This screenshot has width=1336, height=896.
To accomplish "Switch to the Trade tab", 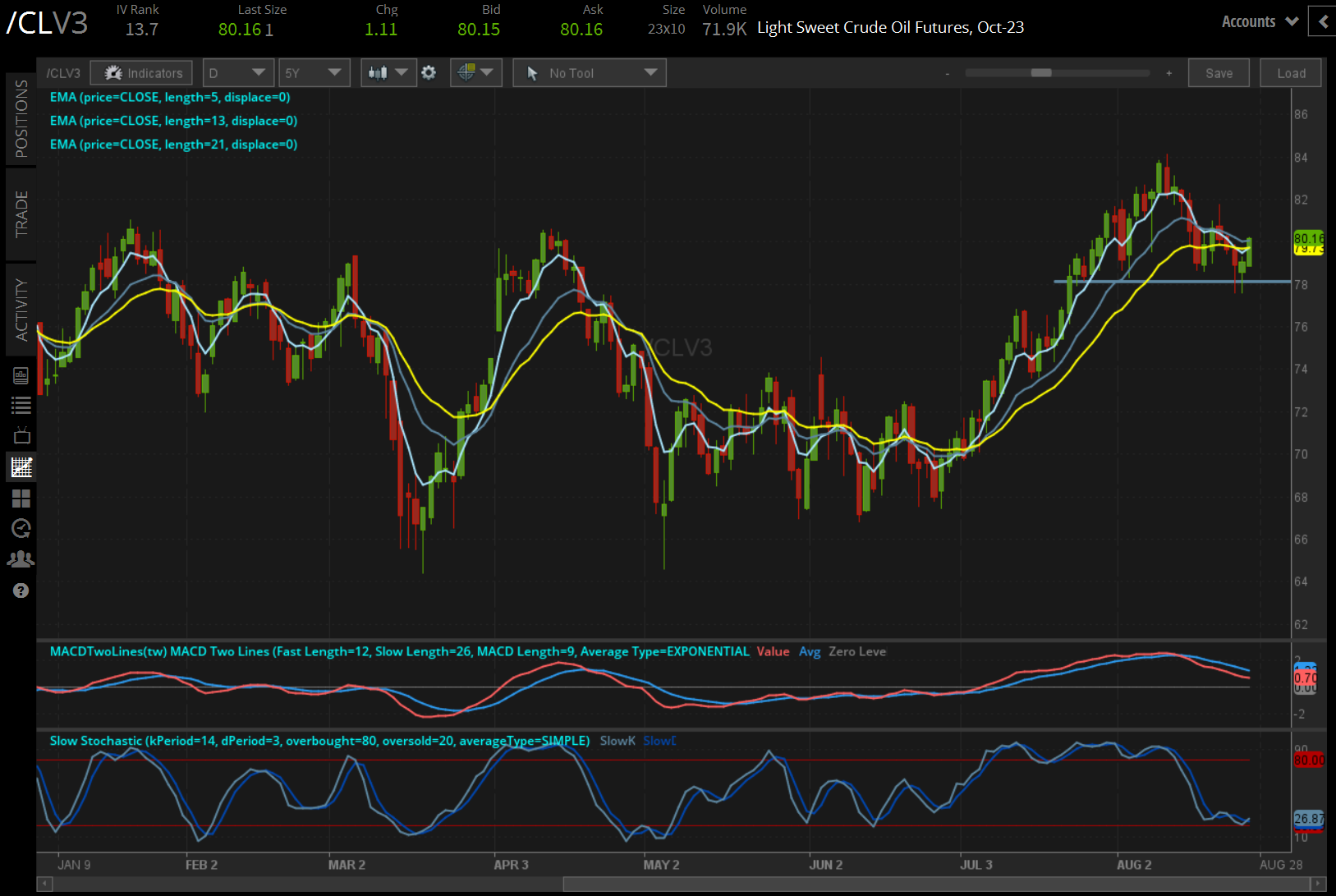I will pyautogui.click(x=21, y=214).
